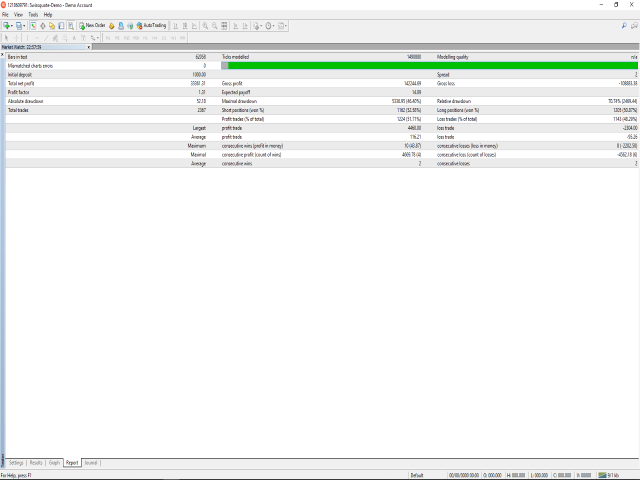The height and width of the screenshot is (480, 640).
Task: Select the bar chart icon
Action: click(x=176, y=26)
